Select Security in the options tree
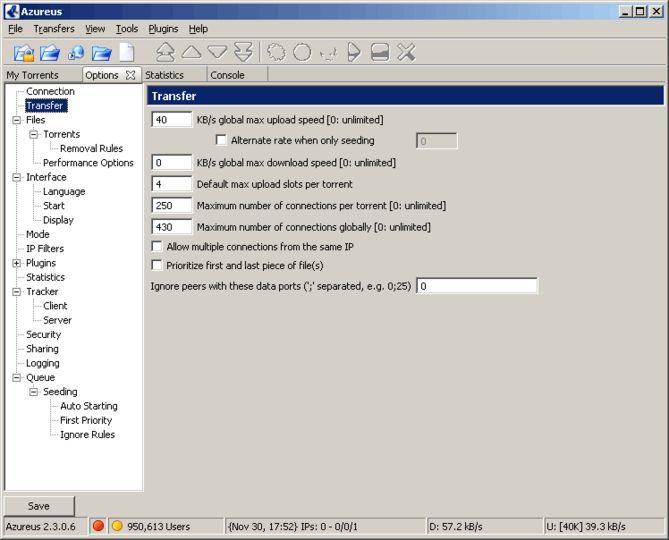The height and width of the screenshot is (540, 669). click(x=44, y=334)
